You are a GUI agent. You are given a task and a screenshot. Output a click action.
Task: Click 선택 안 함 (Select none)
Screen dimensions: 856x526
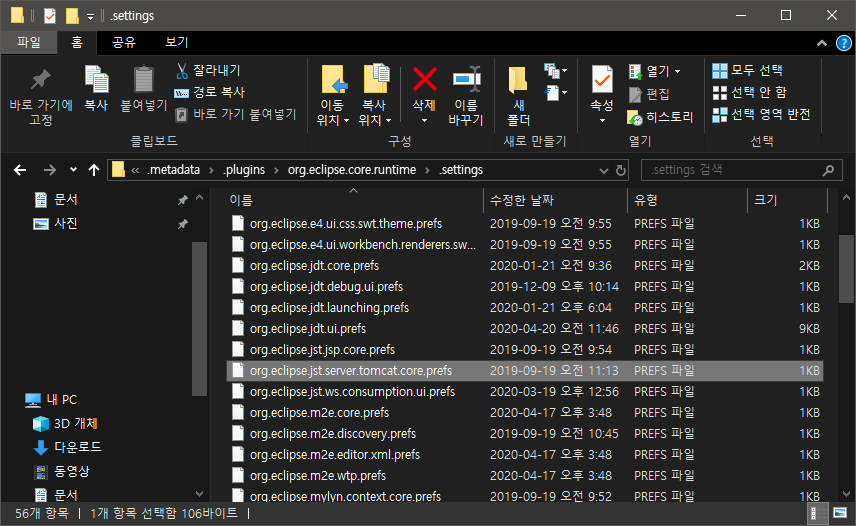[x=750, y=92]
